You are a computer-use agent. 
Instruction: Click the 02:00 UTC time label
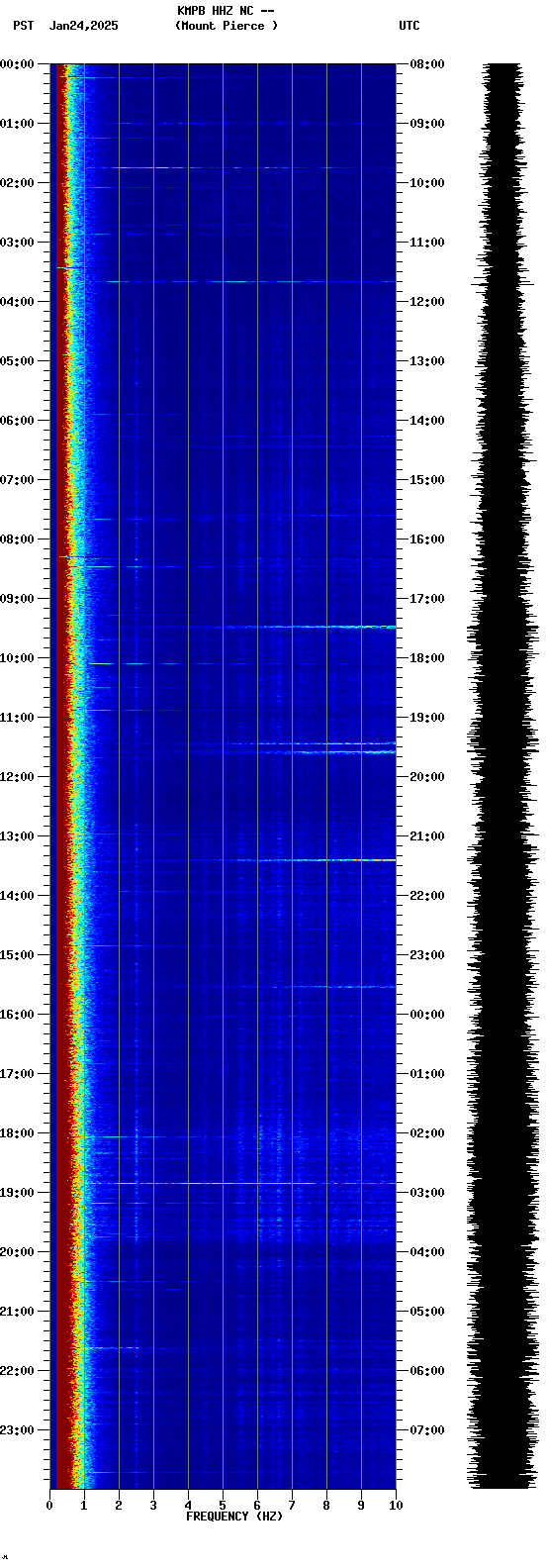click(427, 1133)
